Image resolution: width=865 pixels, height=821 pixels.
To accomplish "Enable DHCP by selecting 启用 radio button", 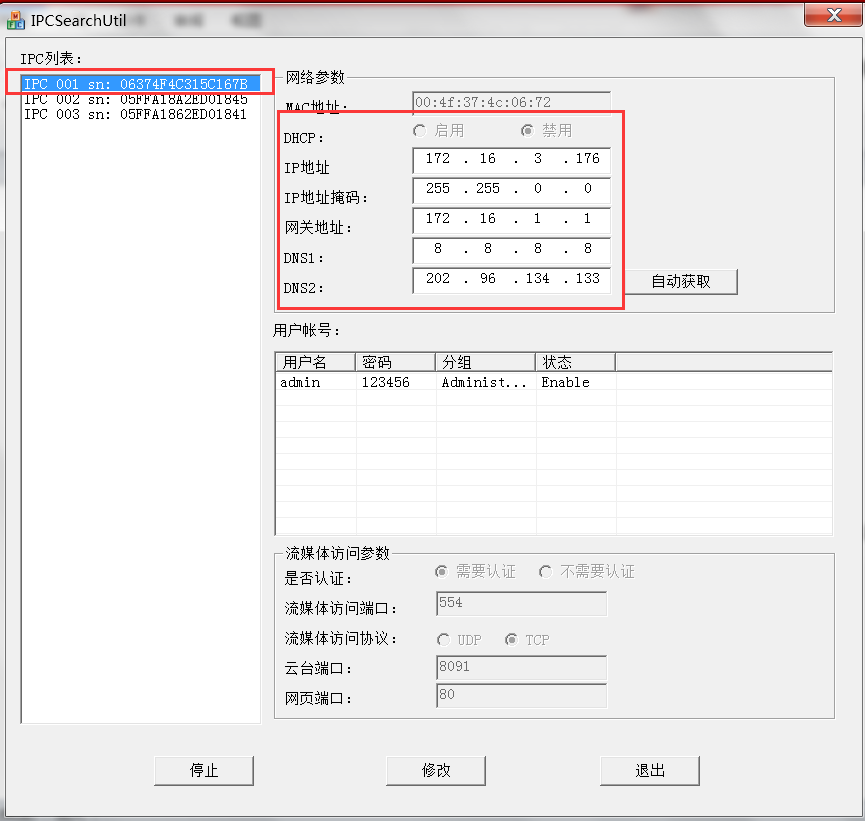I will click(x=419, y=130).
